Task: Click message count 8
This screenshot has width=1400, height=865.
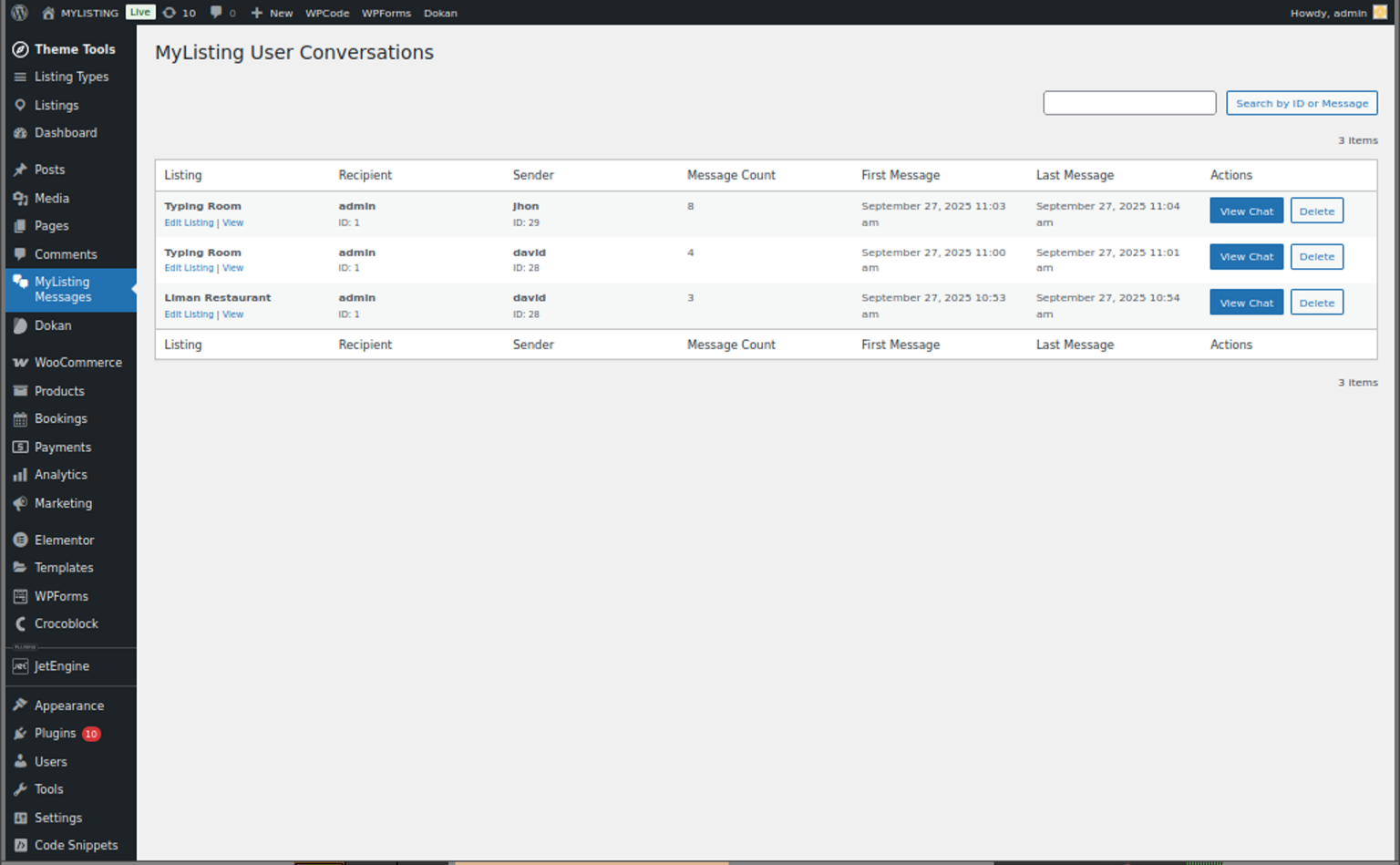Action: pos(691,206)
